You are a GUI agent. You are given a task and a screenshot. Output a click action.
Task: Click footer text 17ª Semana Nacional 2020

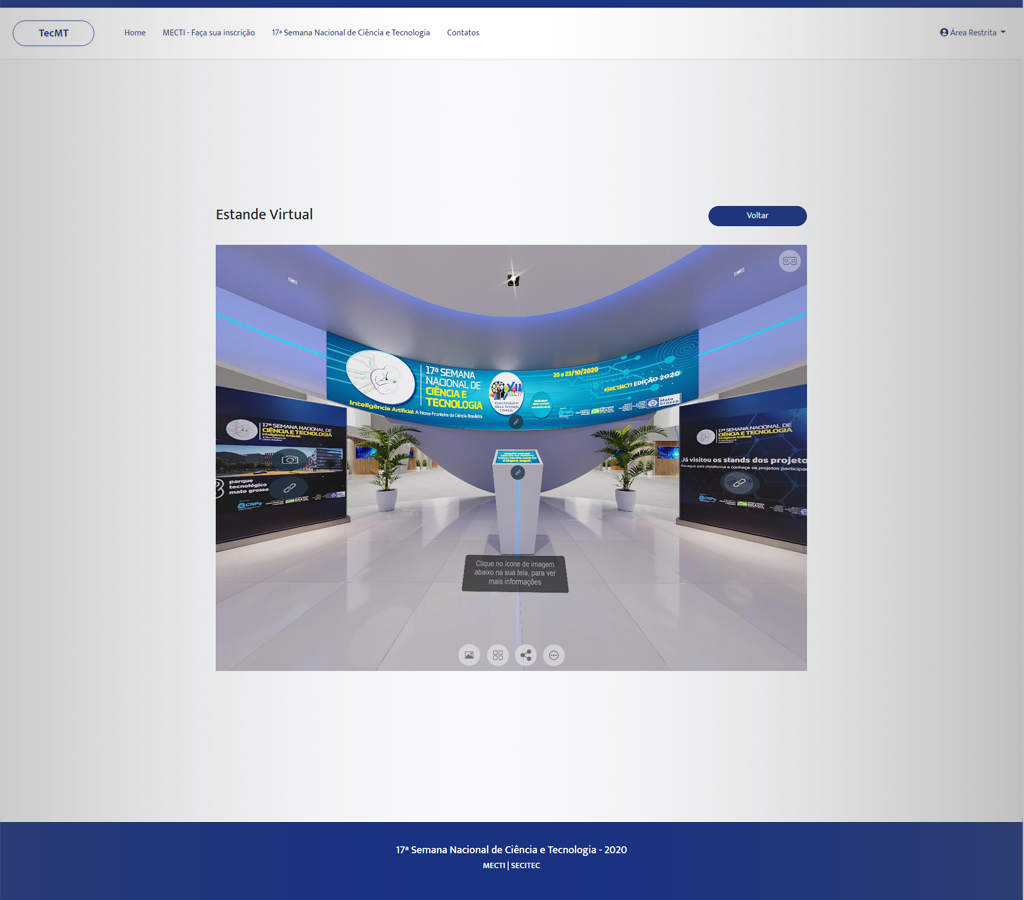(x=511, y=850)
